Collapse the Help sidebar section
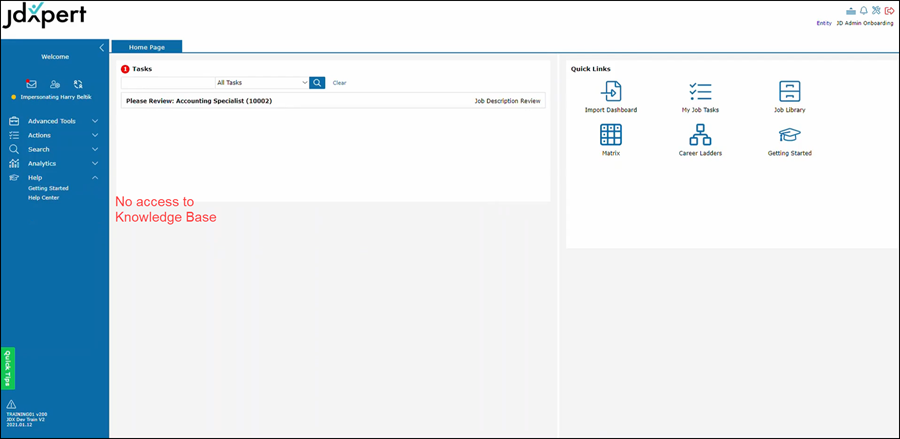Viewport: 900px width, 439px height. (x=95, y=177)
